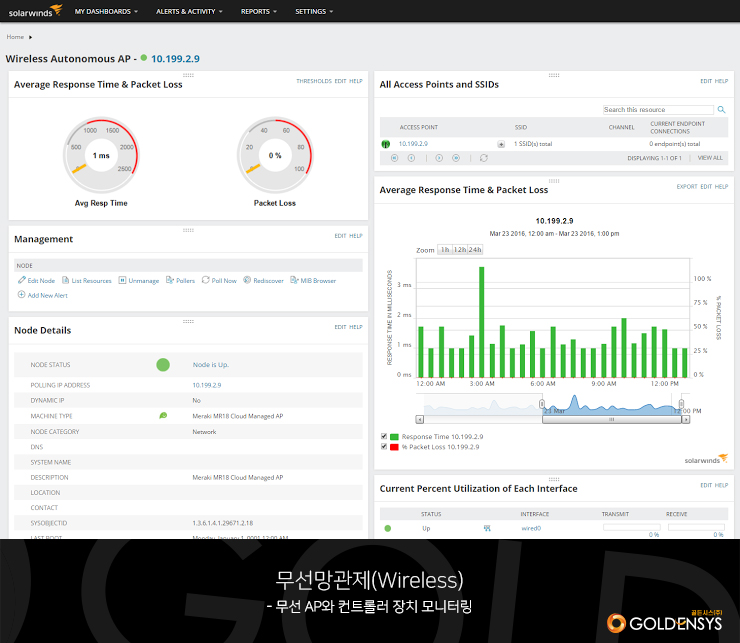Click '1.3.6.1.4.1.29671.2.18' SysObjectID value
740x643 pixels.
coord(222,523)
